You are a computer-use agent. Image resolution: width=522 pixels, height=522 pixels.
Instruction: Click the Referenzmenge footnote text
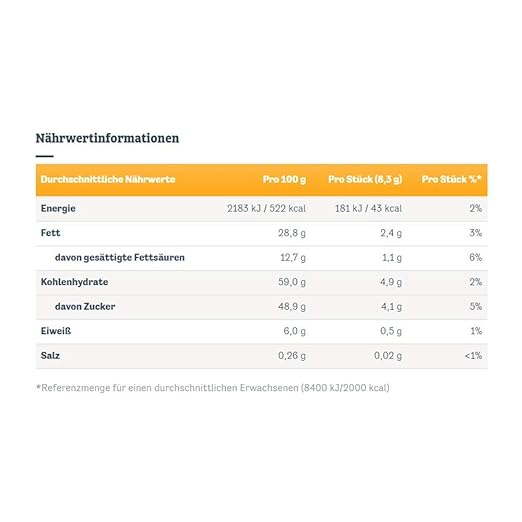213,388
